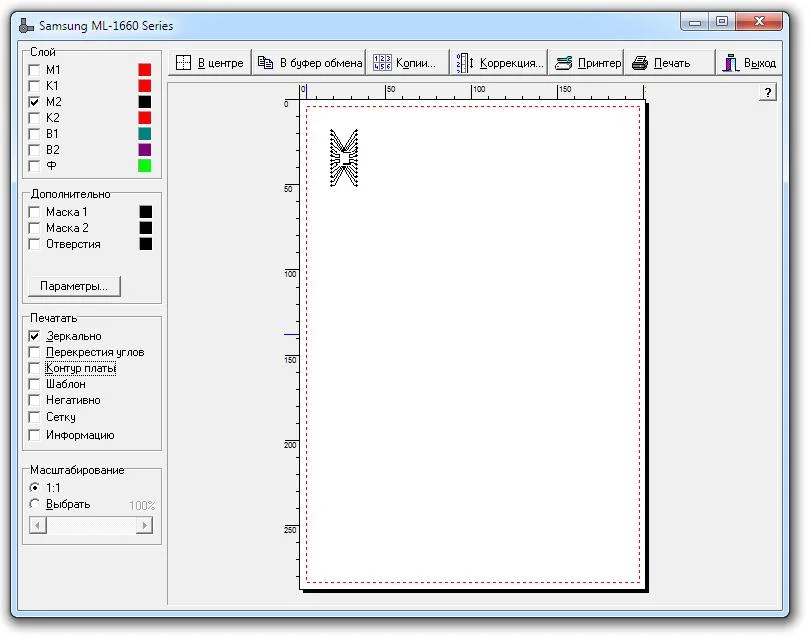Enable the B1 layer checkbox
Viewport: 811px width, 640px height.
(34, 133)
